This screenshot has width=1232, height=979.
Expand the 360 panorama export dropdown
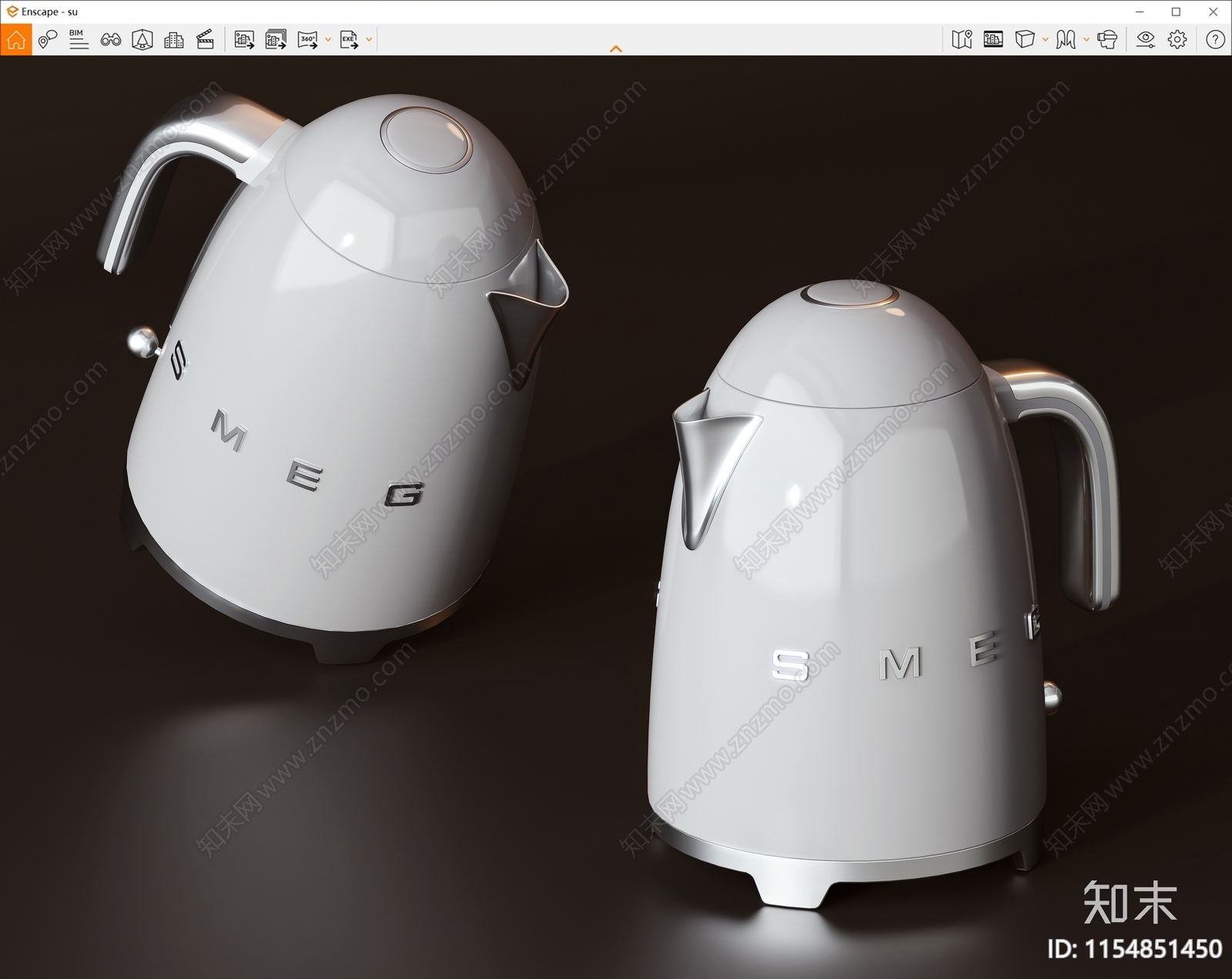[x=328, y=39]
